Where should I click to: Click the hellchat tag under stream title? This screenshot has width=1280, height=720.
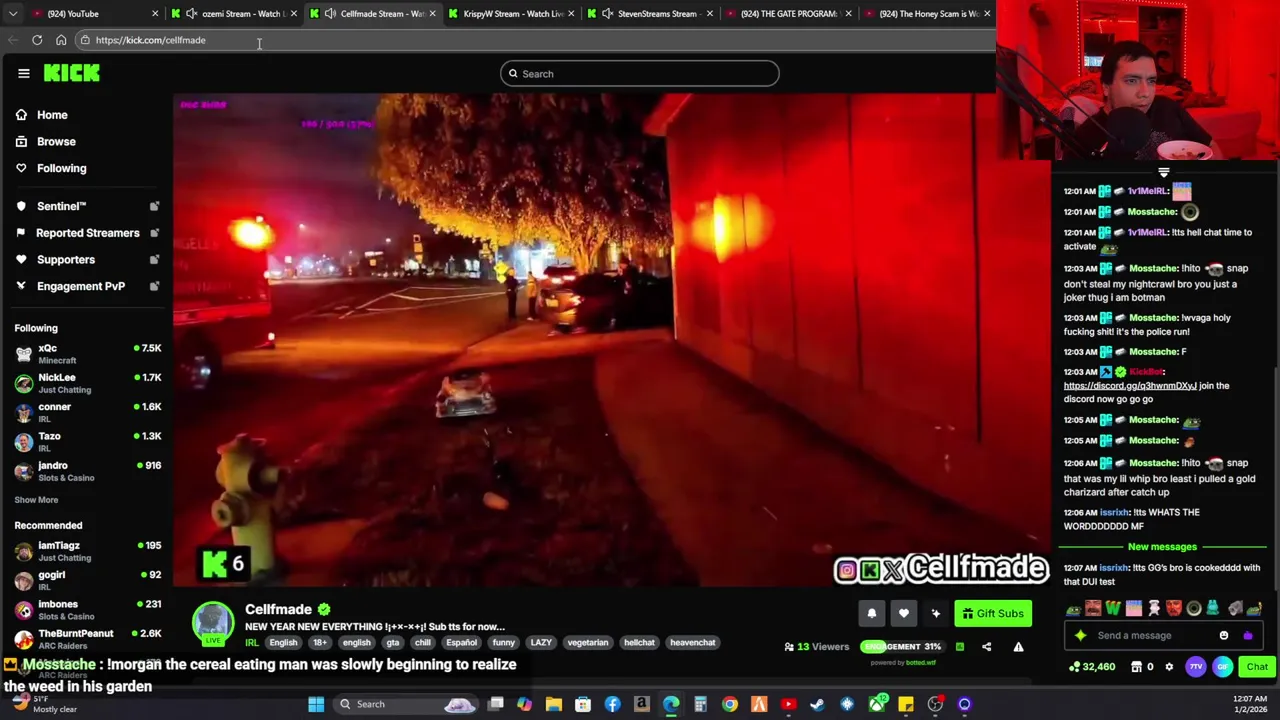coord(639,643)
